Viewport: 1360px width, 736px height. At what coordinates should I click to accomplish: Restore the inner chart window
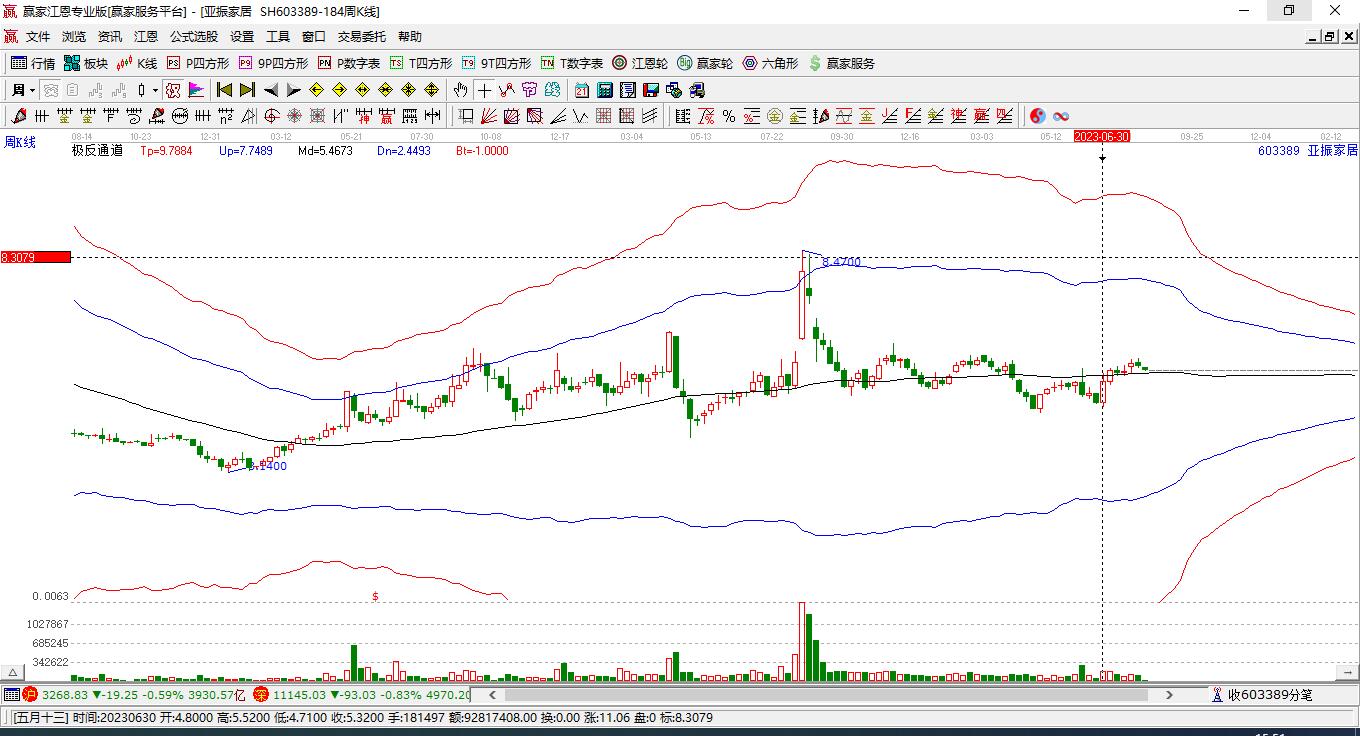coord(1329,37)
